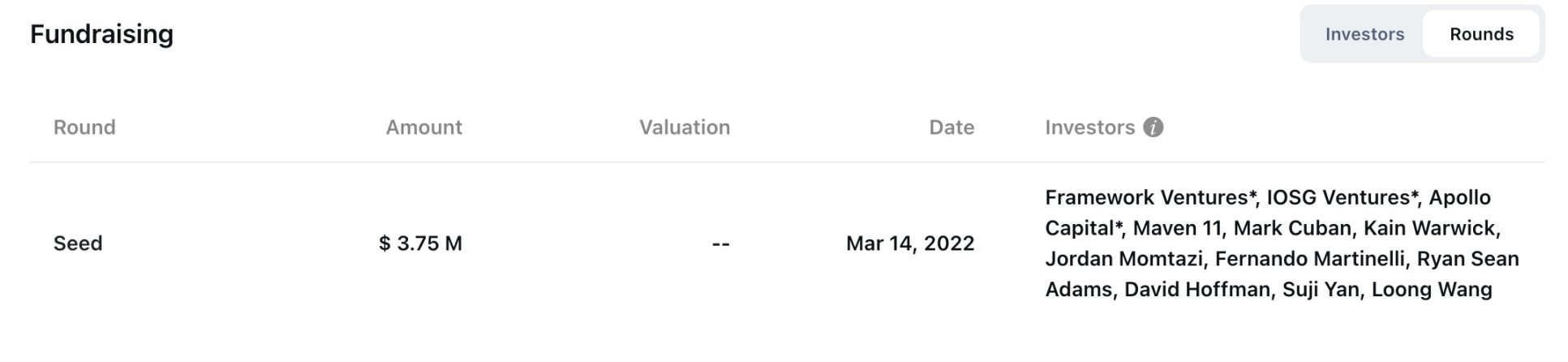Open the Framework Ventures investor link
The image size is (1568, 362).
[x=1147, y=197]
